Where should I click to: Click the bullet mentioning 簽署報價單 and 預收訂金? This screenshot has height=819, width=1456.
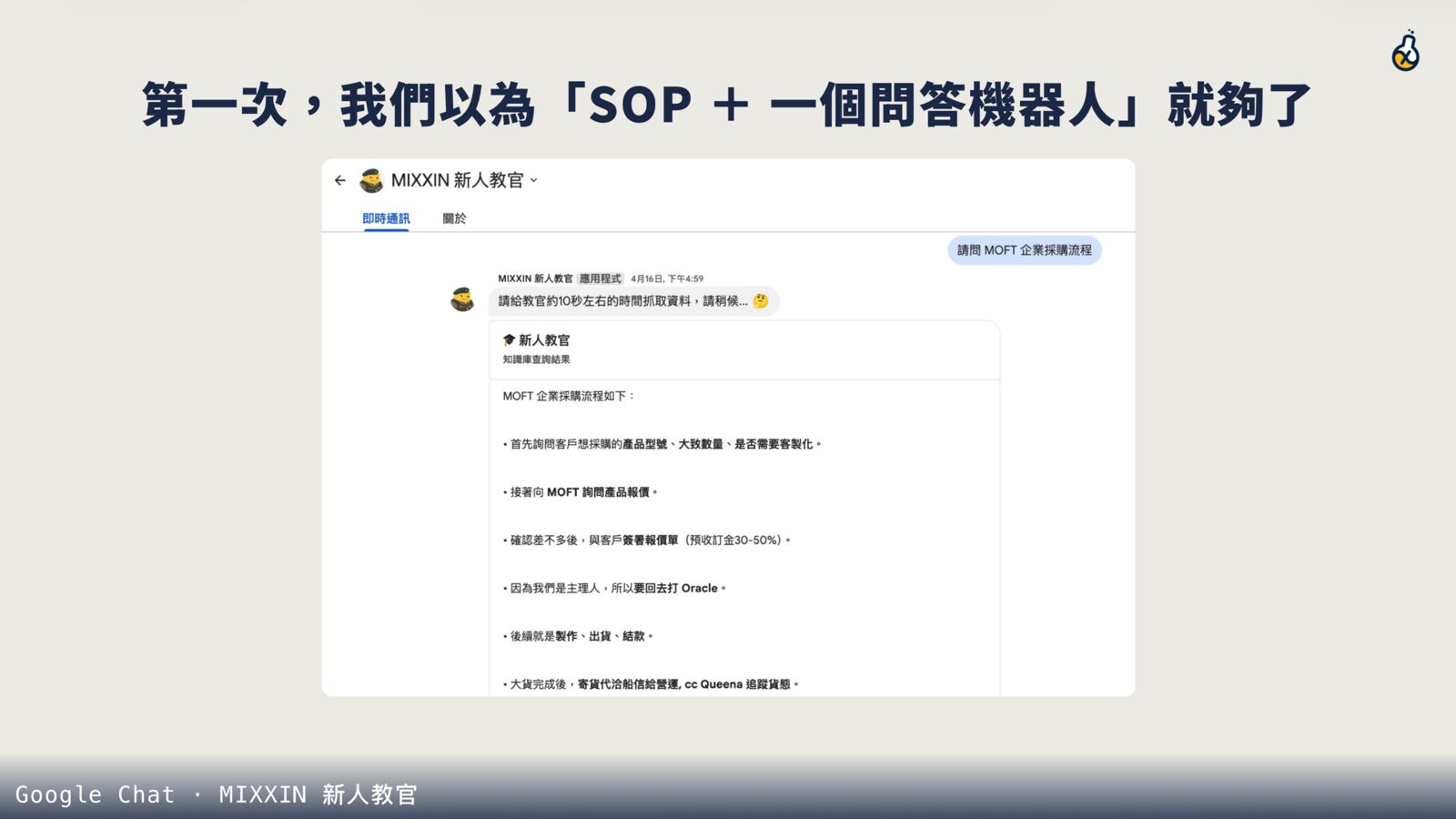[x=647, y=541]
